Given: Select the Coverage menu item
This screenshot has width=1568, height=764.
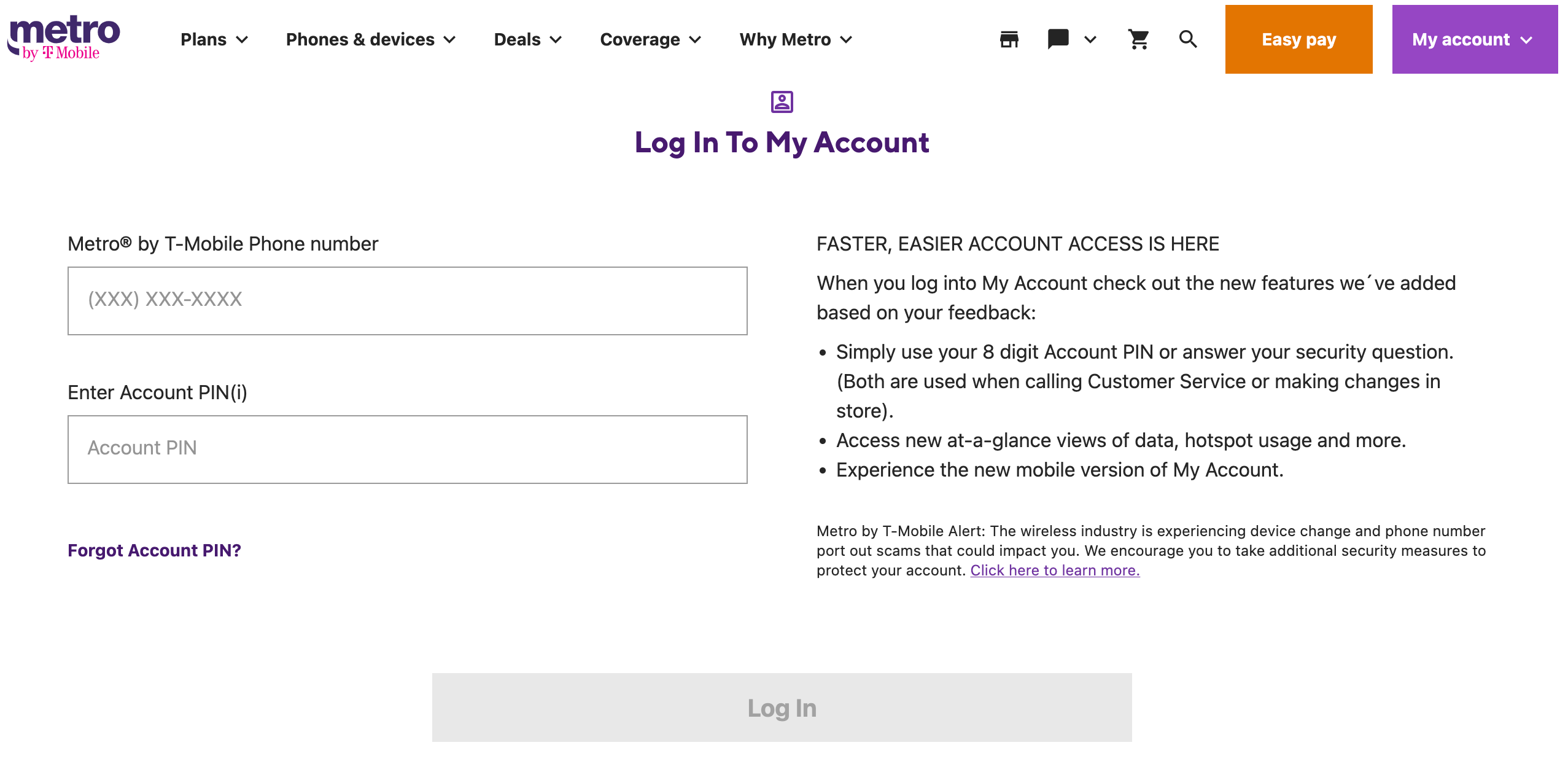Looking at the screenshot, I should click(650, 38).
